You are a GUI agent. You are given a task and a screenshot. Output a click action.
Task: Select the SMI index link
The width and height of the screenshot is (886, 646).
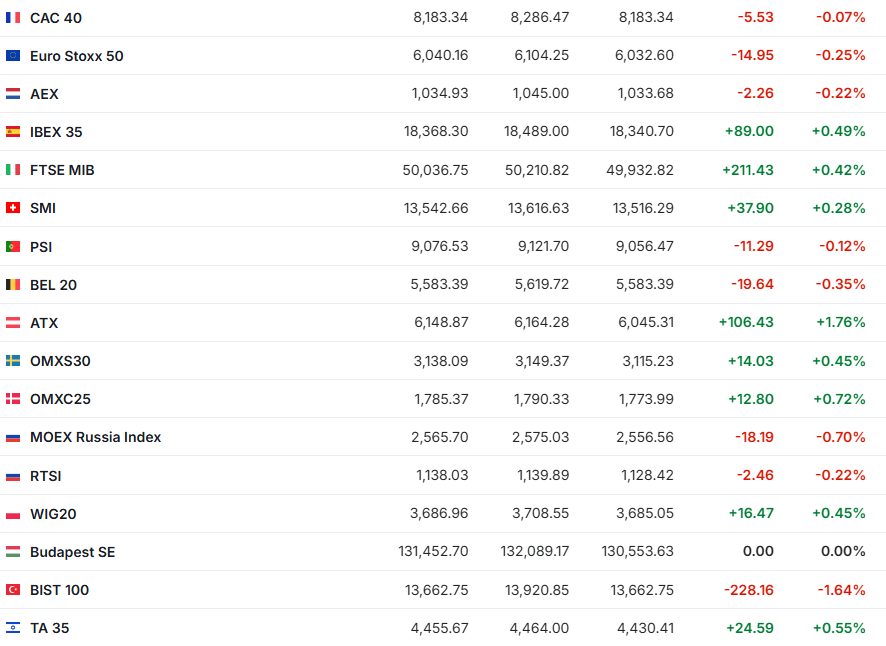43,208
